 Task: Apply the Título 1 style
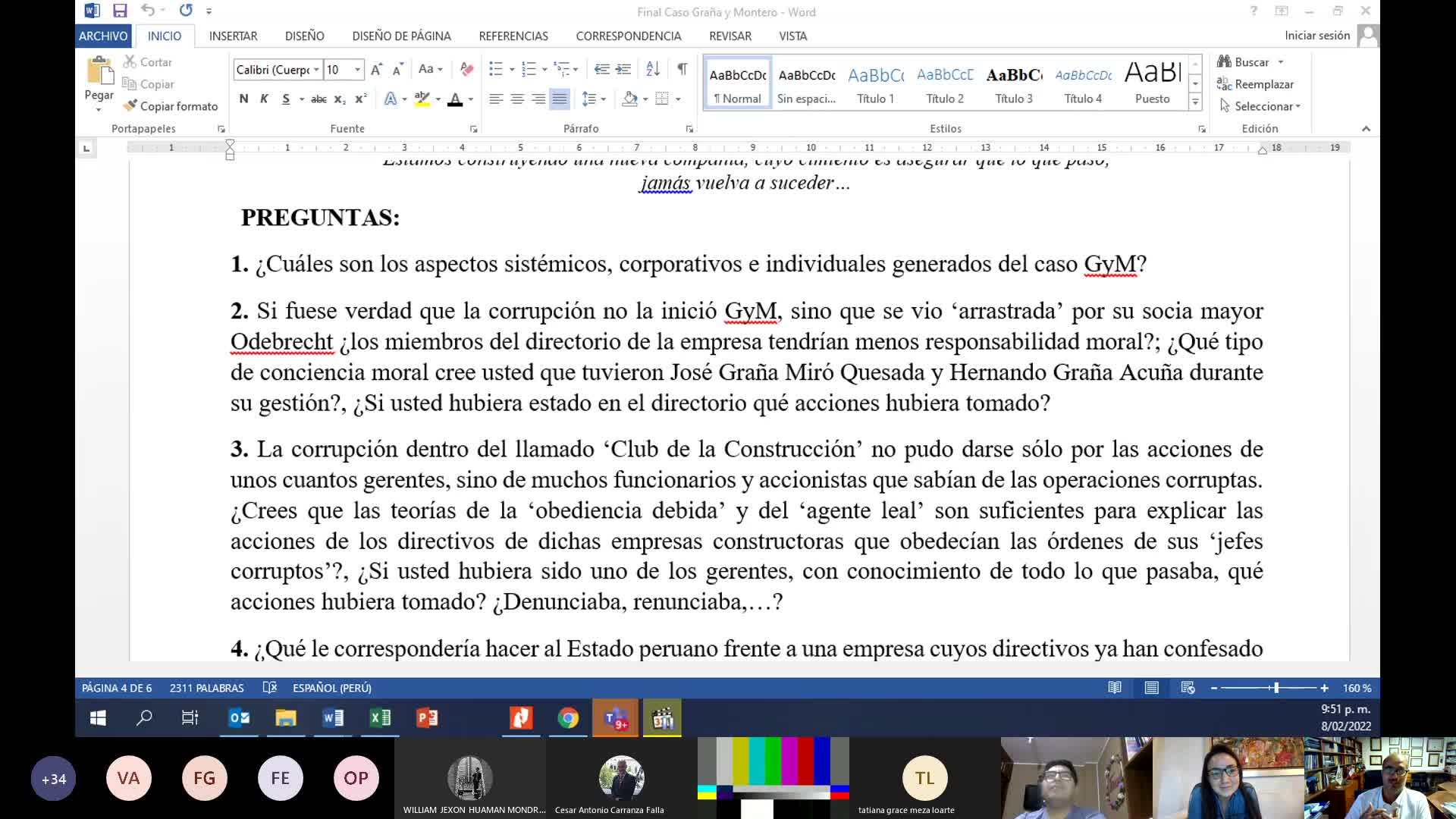click(x=876, y=83)
